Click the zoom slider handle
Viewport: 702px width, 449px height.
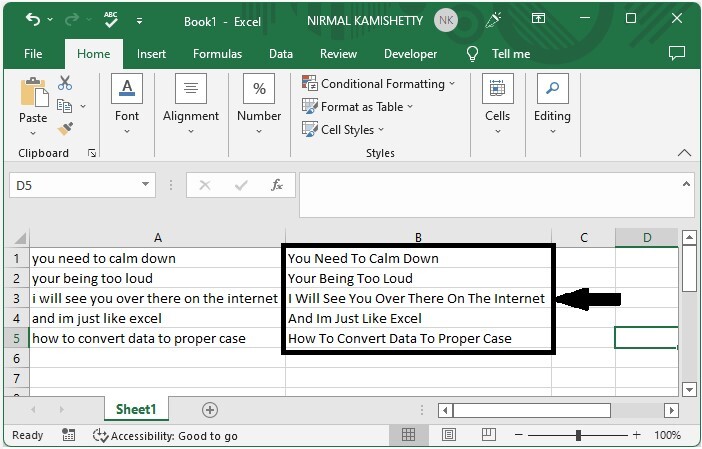579,436
